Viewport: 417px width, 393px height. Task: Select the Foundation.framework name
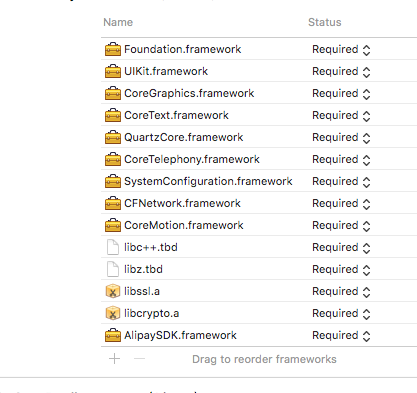click(183, 49)
